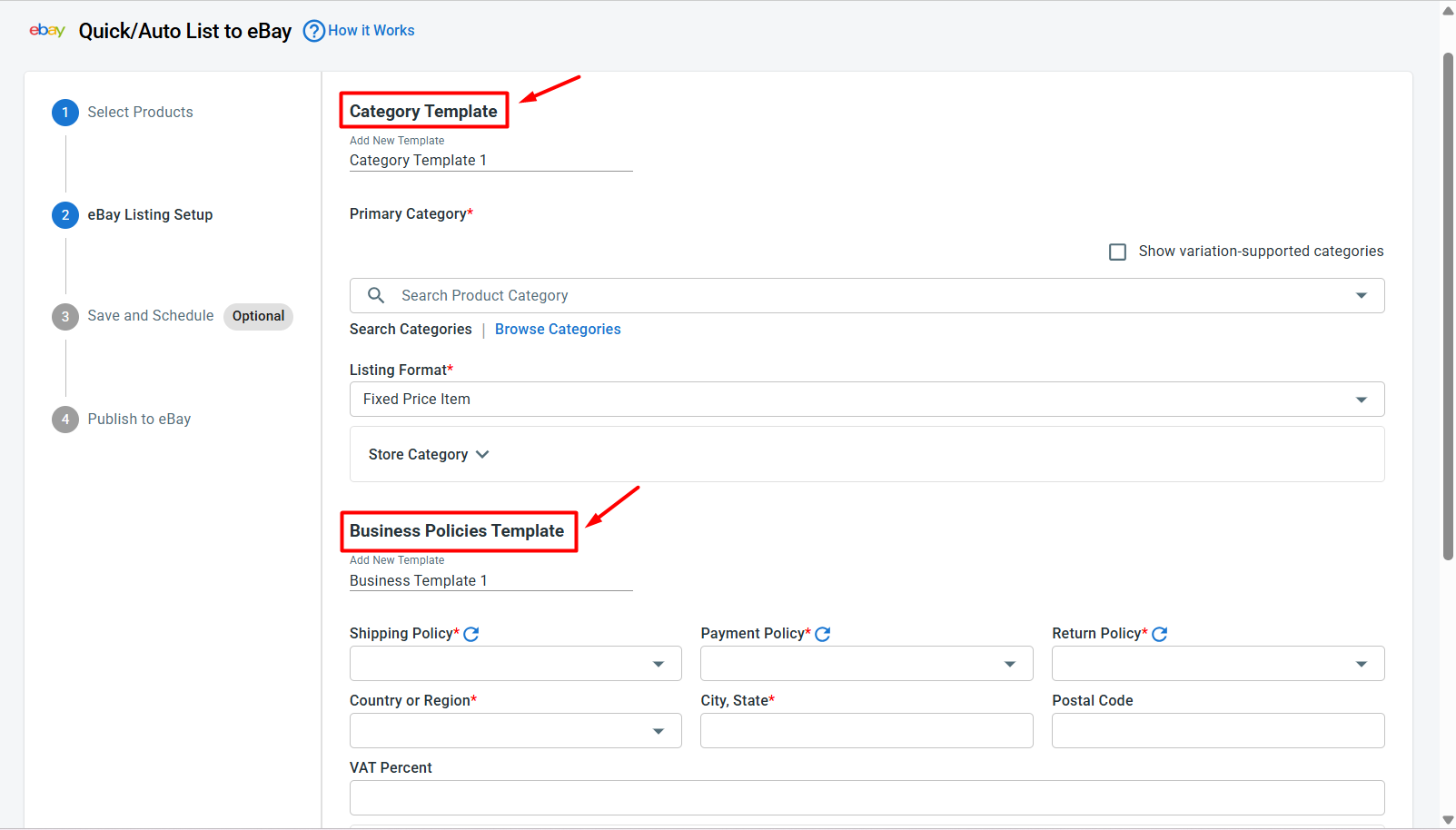Viewport: 1456px width, 830px height.
Task: Click the Search Product Category input
Action: pos(867,296)
